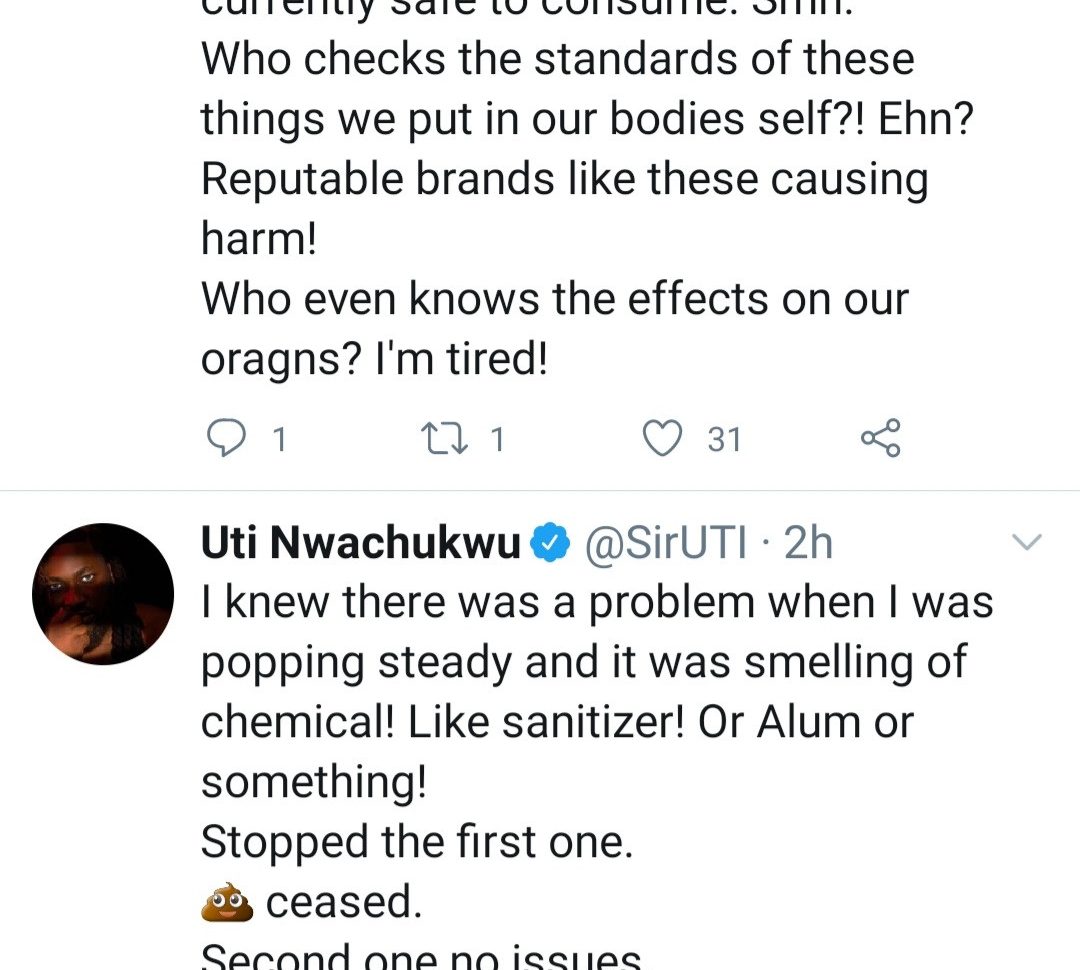The image size is (1080, 970).
Task: Click the 31 likes count
Action: pyautogui.click(x=724, y=439)
